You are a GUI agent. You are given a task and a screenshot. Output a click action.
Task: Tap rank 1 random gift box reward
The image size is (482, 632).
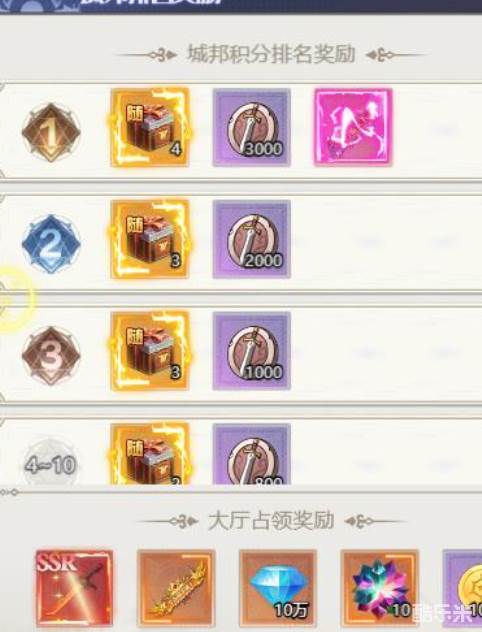(150, 127)
